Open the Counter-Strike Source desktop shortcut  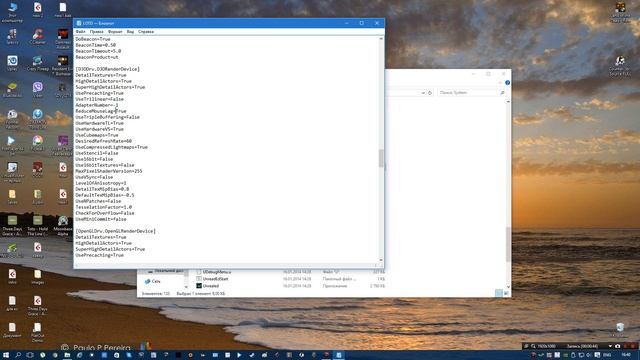point(620,65)
